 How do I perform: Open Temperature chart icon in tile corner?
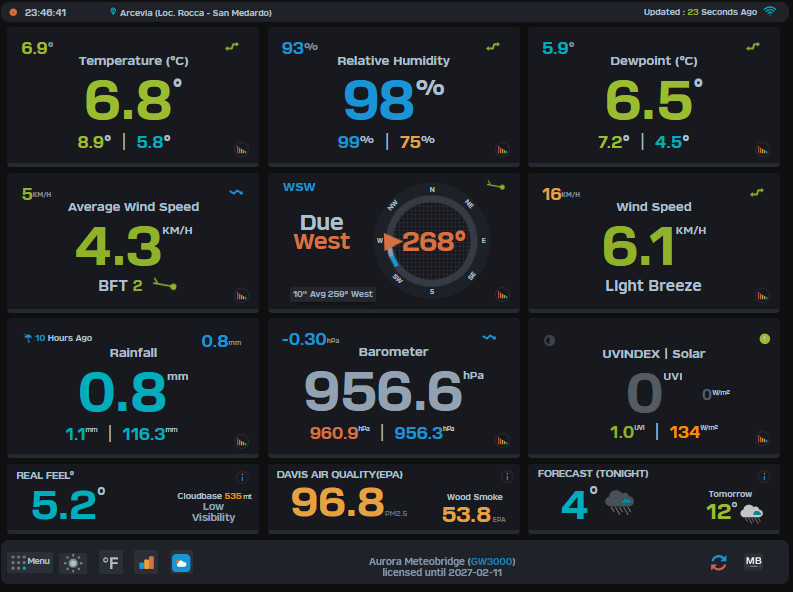coord(241,151)
